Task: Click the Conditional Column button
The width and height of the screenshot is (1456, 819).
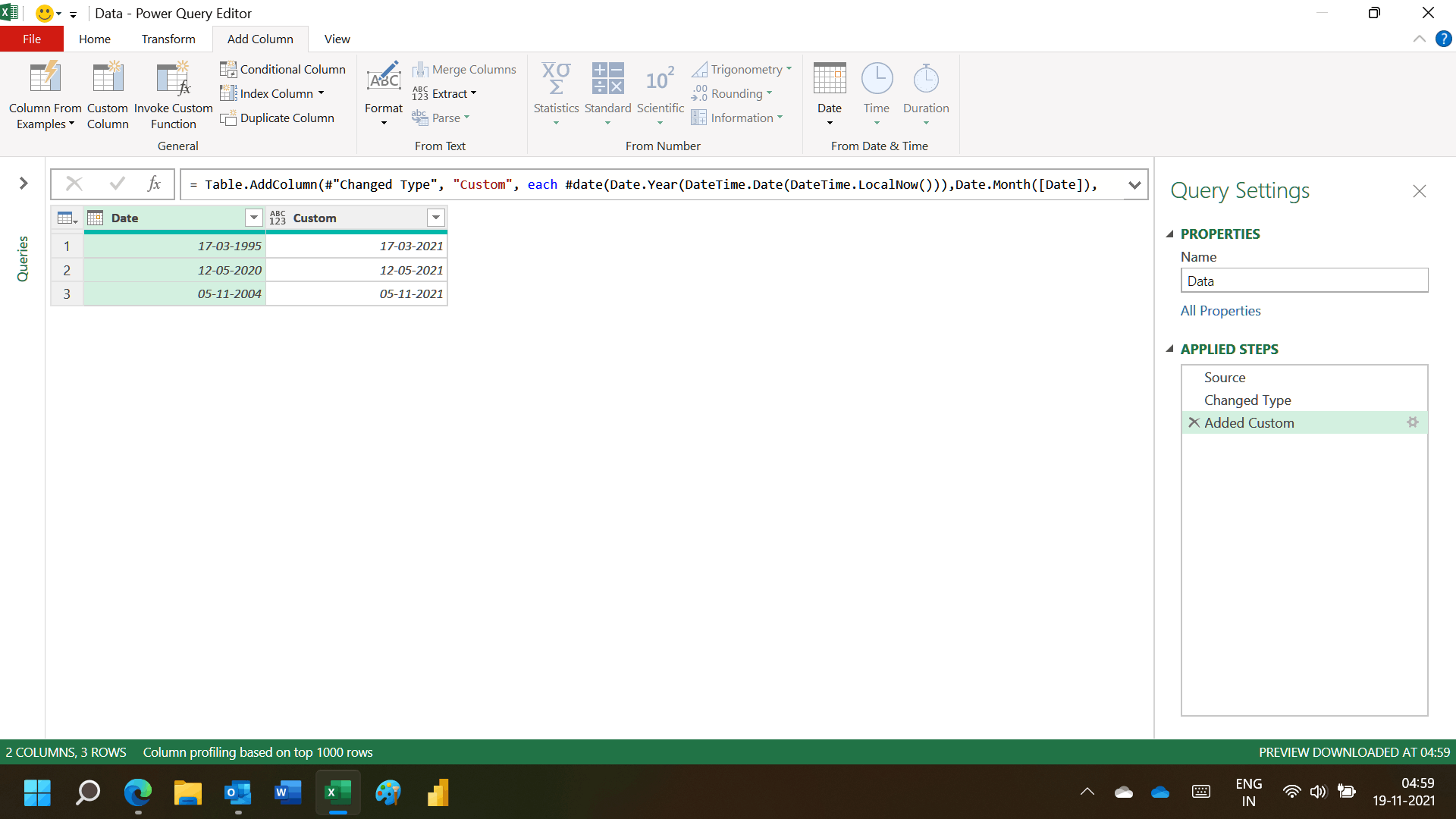Action: pos(283,69)
